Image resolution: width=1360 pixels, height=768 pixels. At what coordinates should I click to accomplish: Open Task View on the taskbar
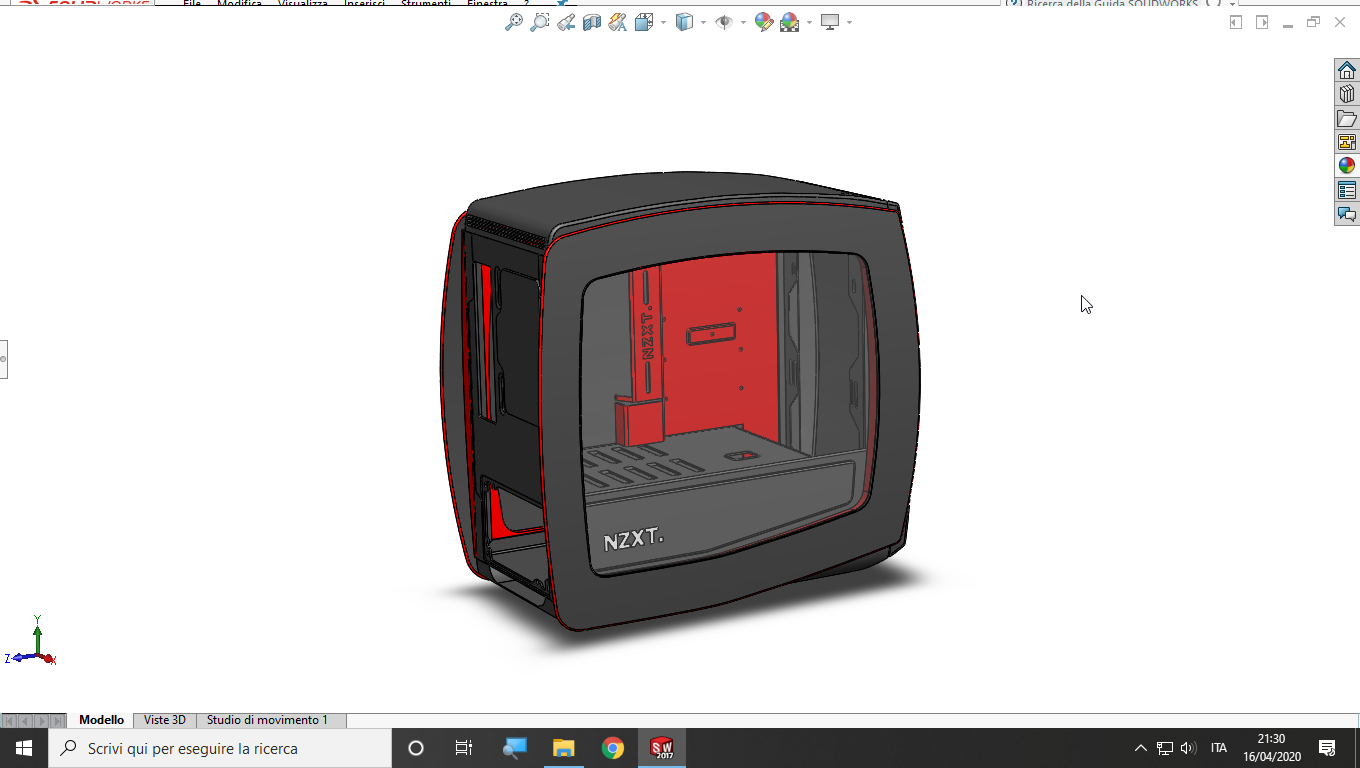pyautogui.click(x=464, y=748)
